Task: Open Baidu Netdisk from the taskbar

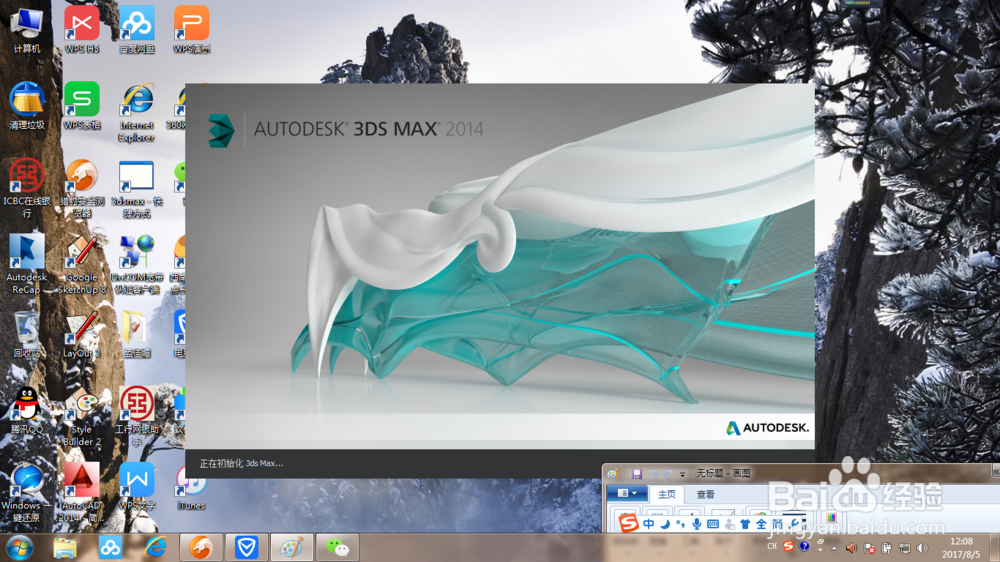Action: [x=110, y=547]
